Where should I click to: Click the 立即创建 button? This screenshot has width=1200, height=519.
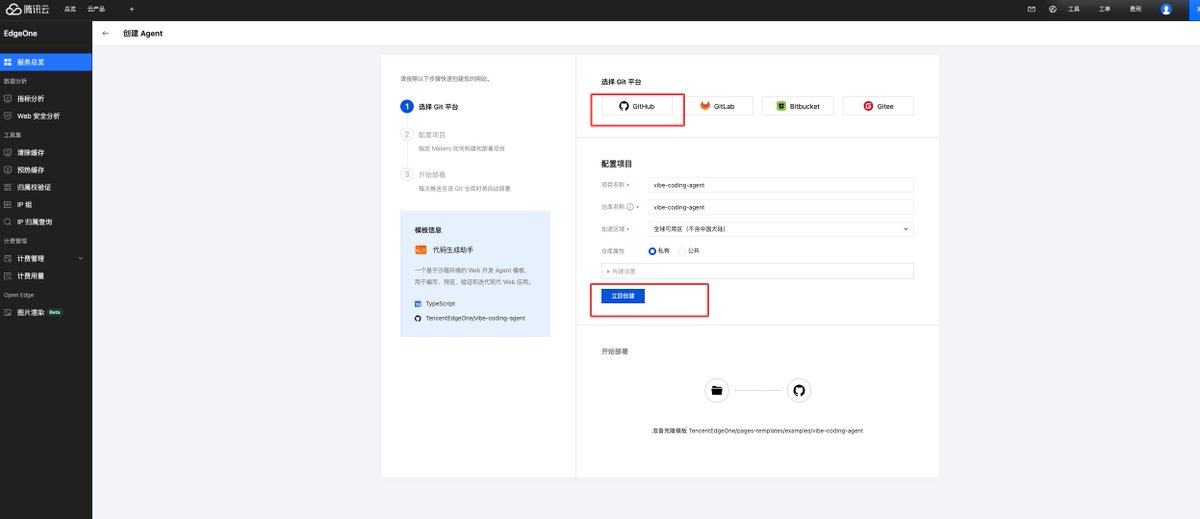tap(623, 296)
